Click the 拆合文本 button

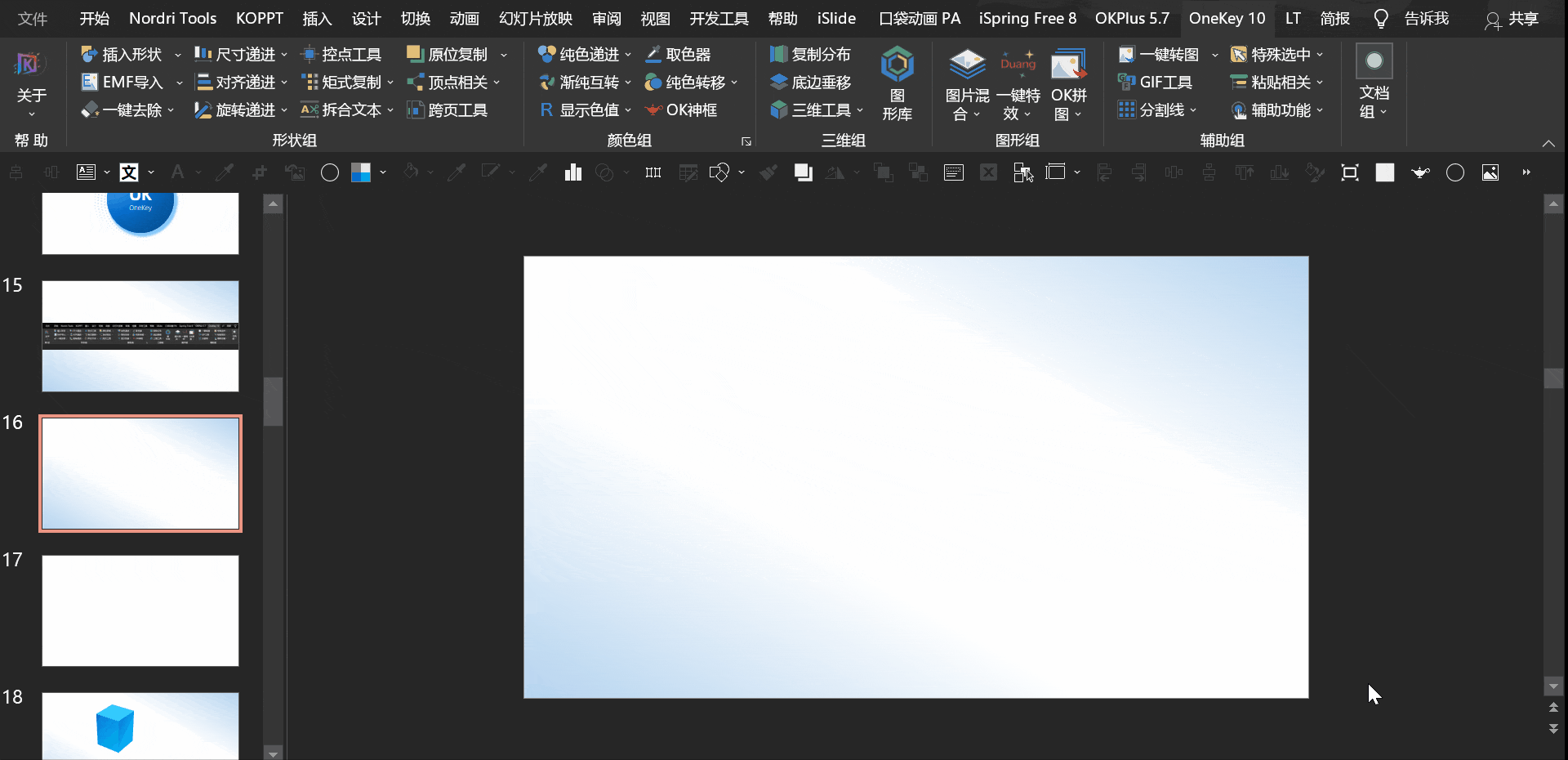346,110
